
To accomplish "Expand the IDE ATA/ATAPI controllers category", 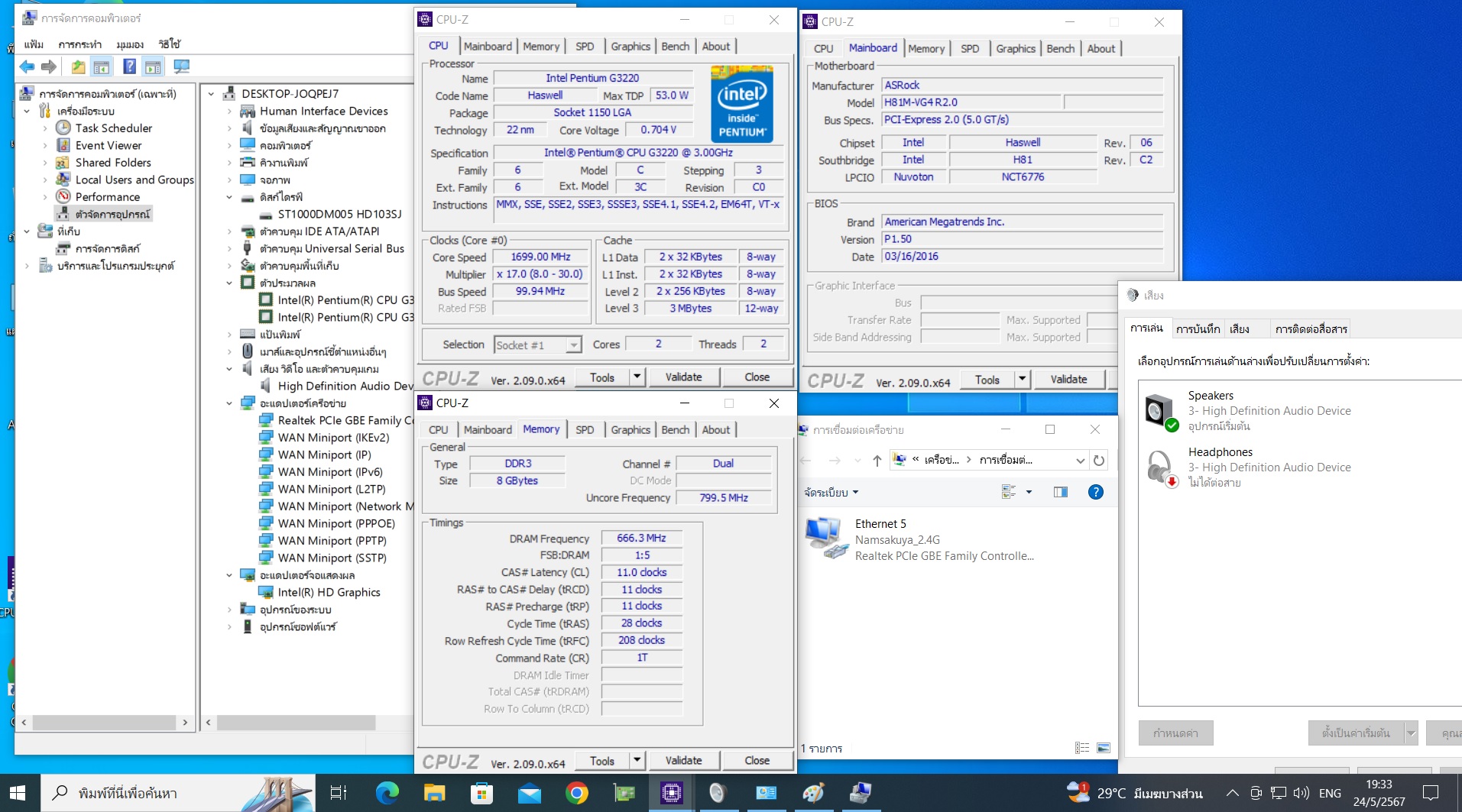I will [x=229, y=231].
